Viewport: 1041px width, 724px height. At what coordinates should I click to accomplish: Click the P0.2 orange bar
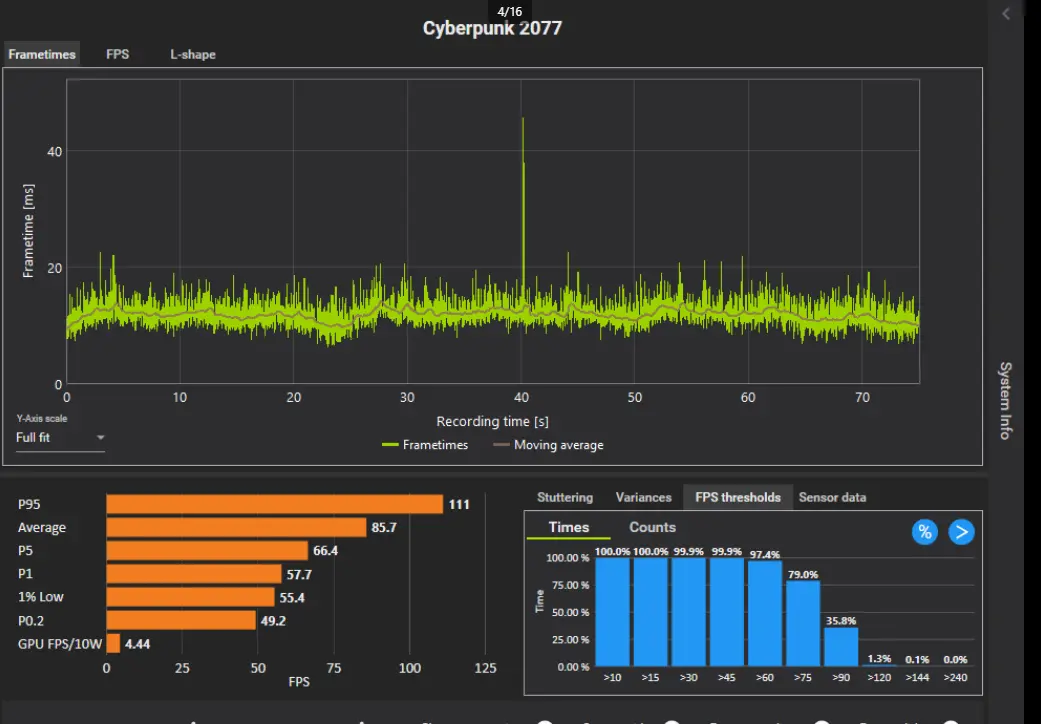[x=181, y=620]
